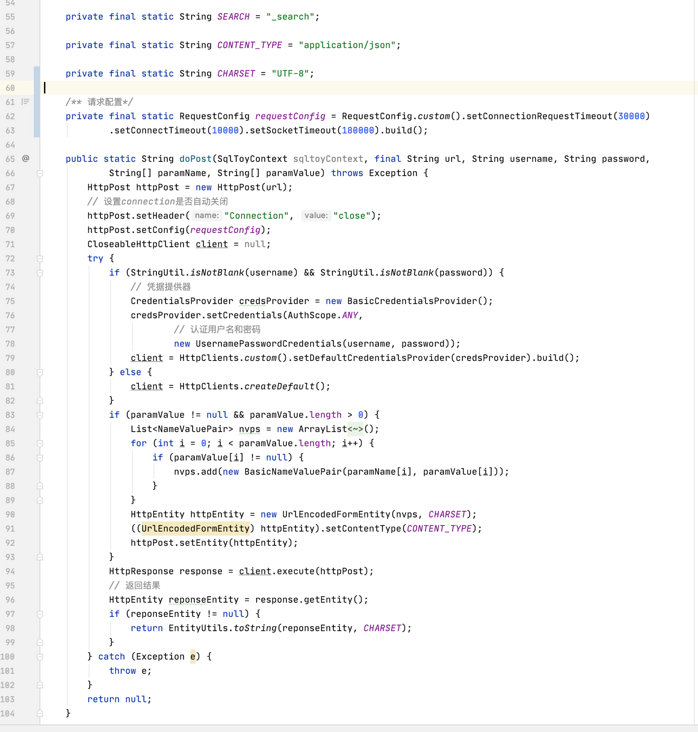Click the highlighted exception variable e in catch

(193, 657)
